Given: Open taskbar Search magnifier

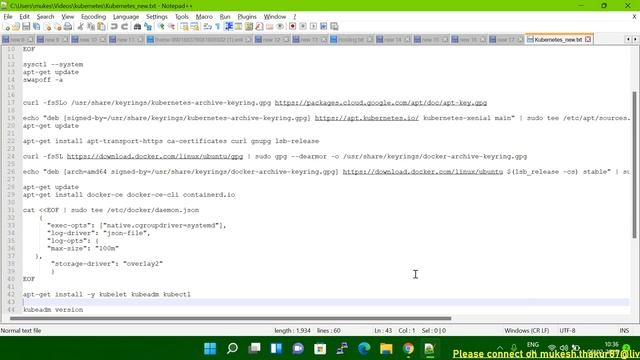Looking at the screenshot, I should click(232, 349).
